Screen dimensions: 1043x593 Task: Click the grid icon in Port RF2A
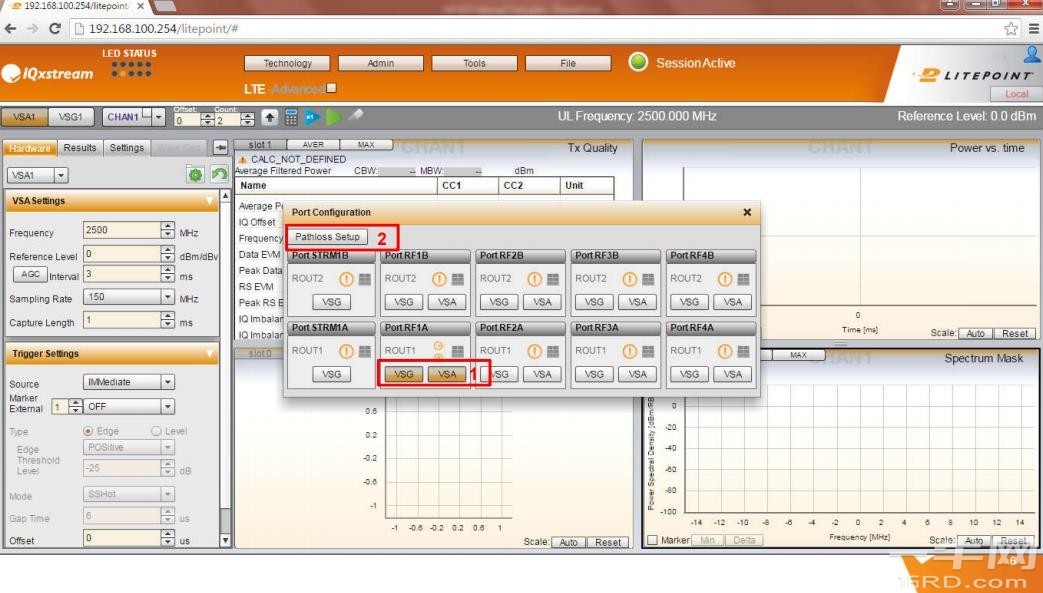pos(553,351)
